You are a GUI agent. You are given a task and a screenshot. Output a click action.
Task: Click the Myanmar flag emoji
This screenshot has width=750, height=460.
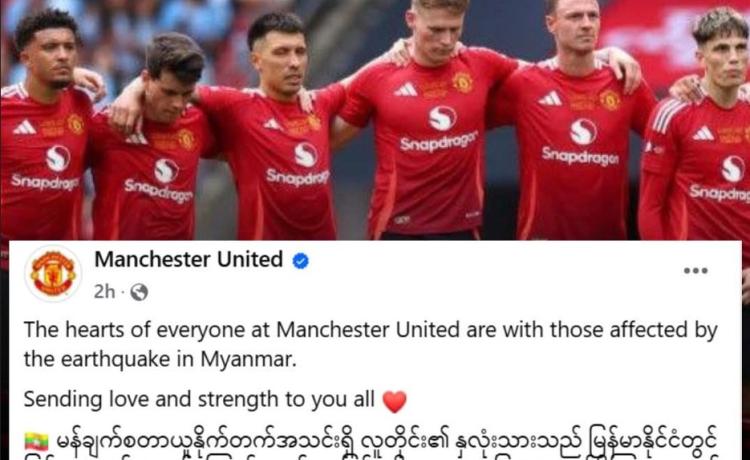tap(36, 441)
